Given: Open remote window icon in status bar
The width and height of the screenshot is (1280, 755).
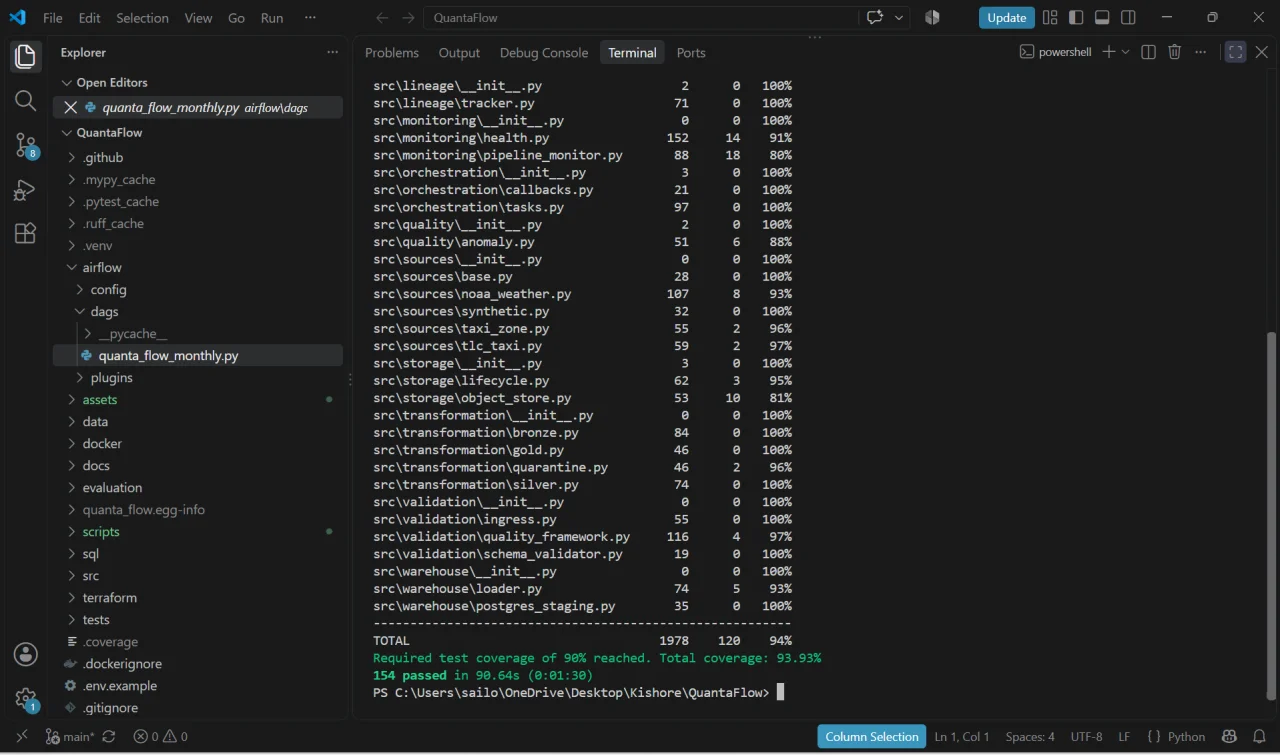Looking at the screenshot, I should [22, 737].
